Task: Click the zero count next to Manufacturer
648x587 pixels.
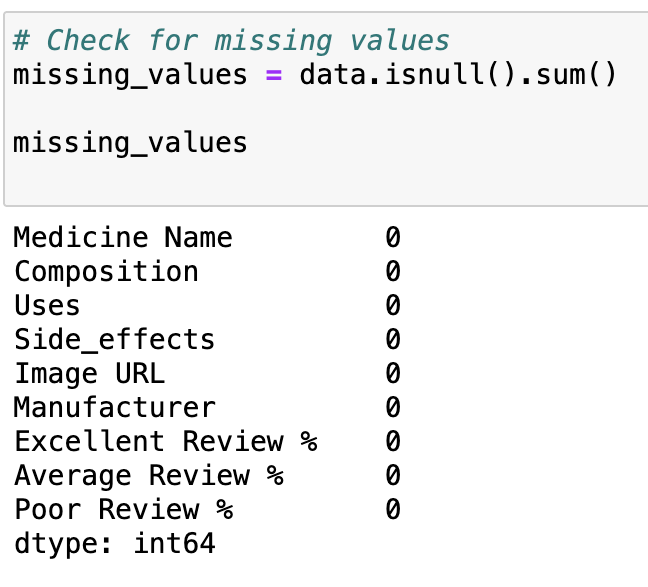Action: pos(392,407)
